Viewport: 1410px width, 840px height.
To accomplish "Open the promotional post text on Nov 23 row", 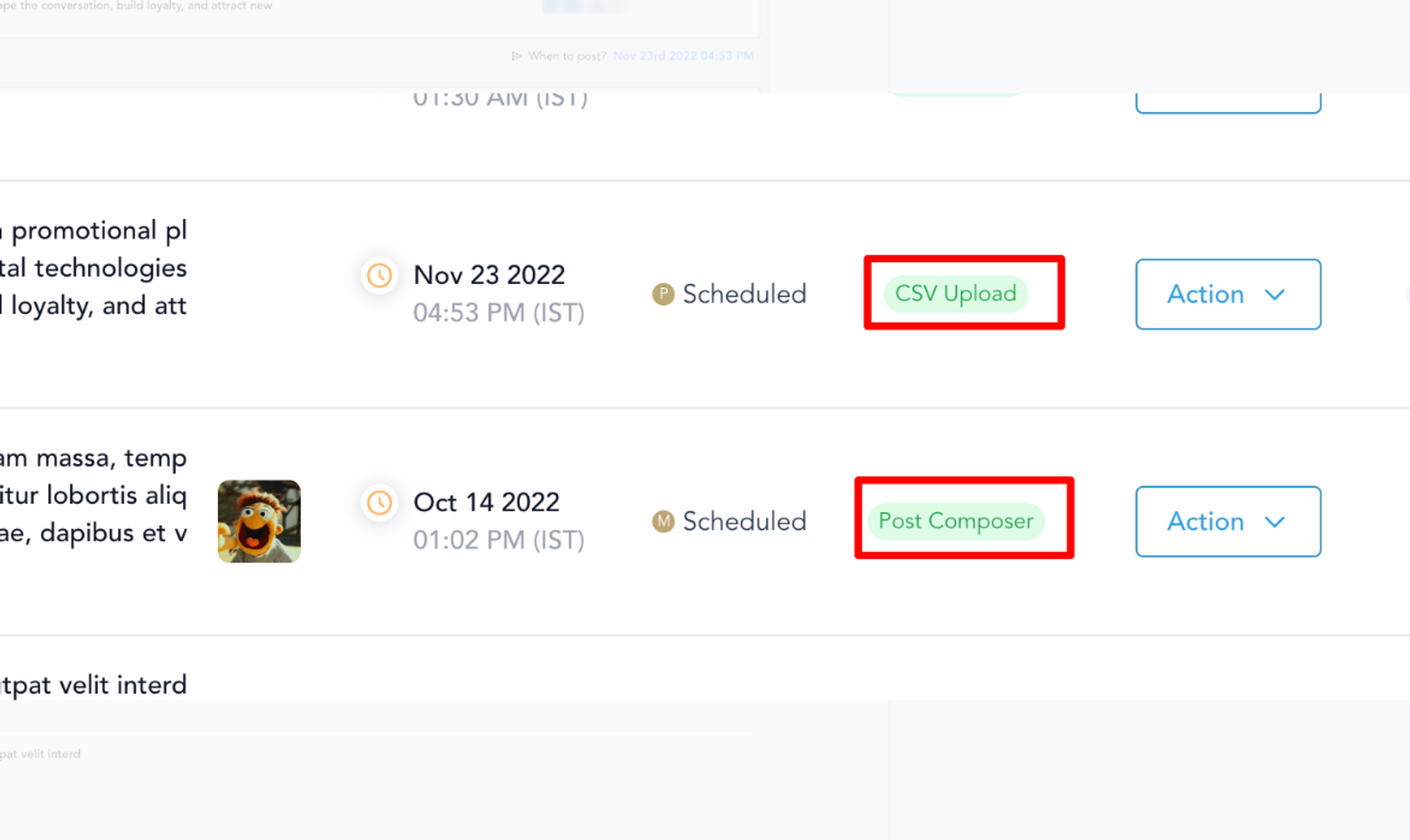I will pos(94,268).
